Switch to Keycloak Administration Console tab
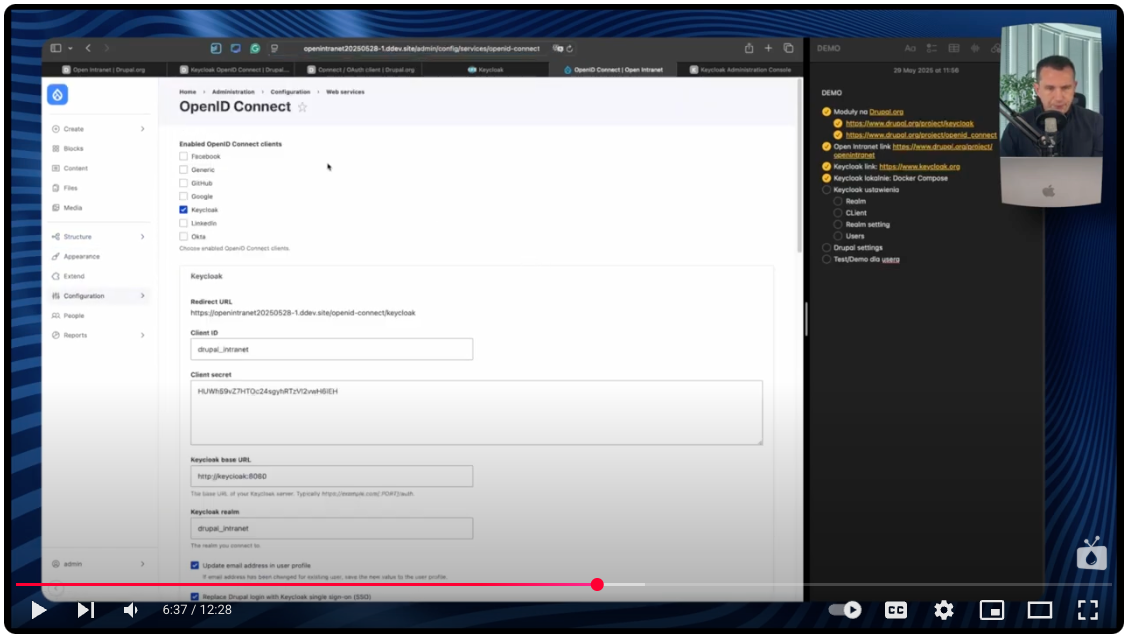The height and width of the screenshot is (639, 1129). [x=741, y=70]
